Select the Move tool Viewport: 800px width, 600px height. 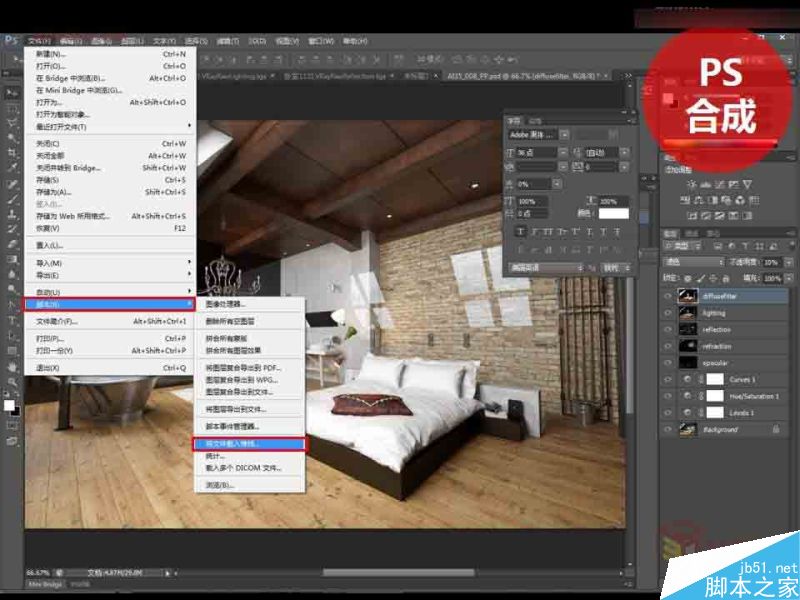[x=12, y=93]
